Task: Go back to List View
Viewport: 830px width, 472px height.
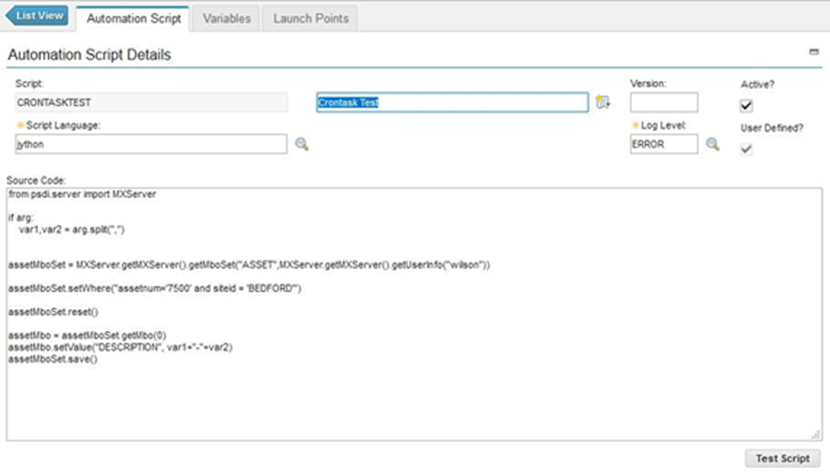Action: (38, 17)
